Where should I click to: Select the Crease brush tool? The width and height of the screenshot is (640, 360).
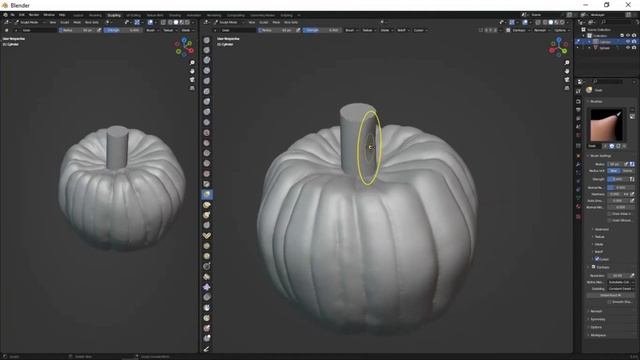click(x=207, y=122)
